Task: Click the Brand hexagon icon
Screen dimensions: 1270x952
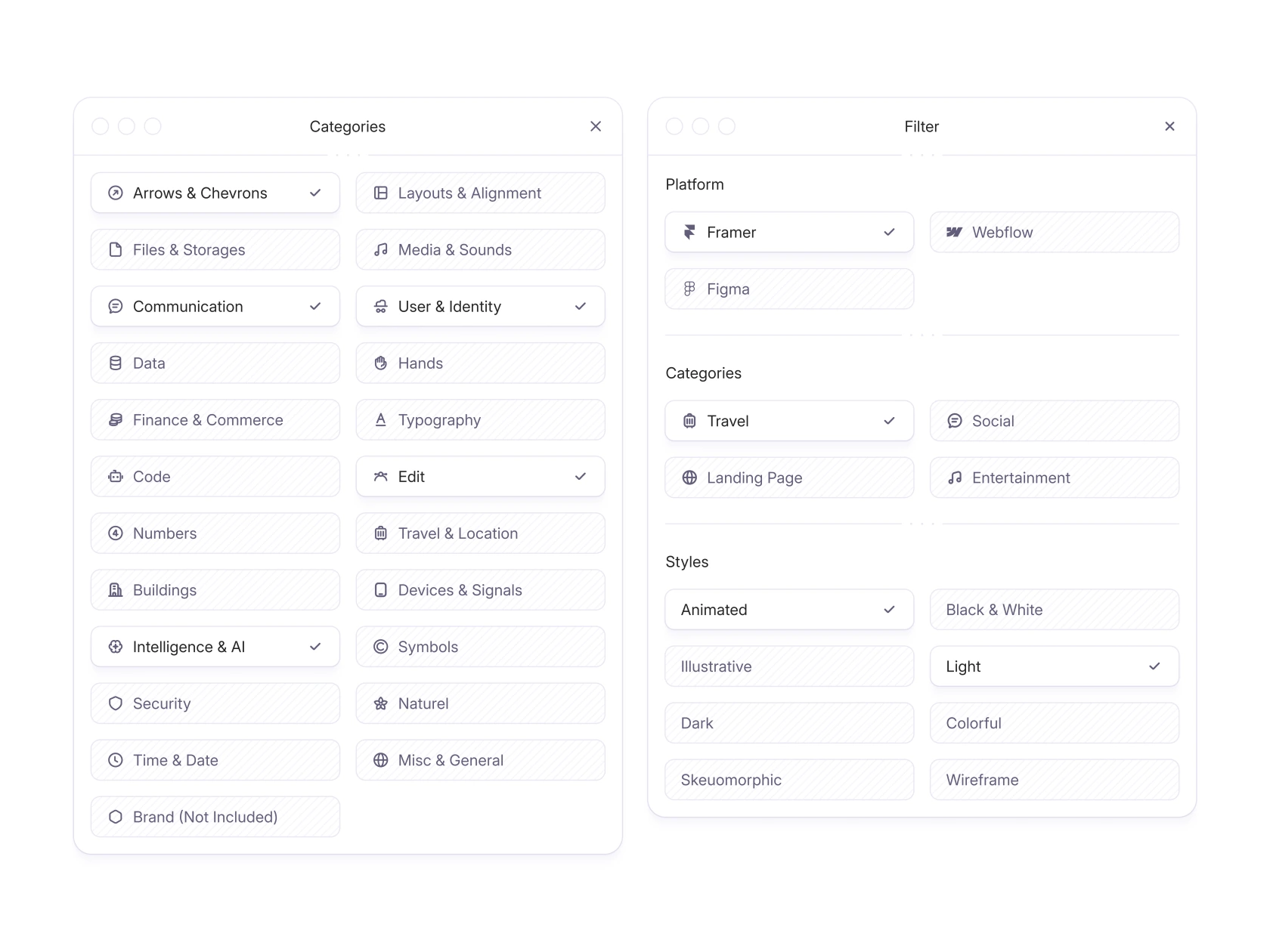Action: [x=116, y=816]
